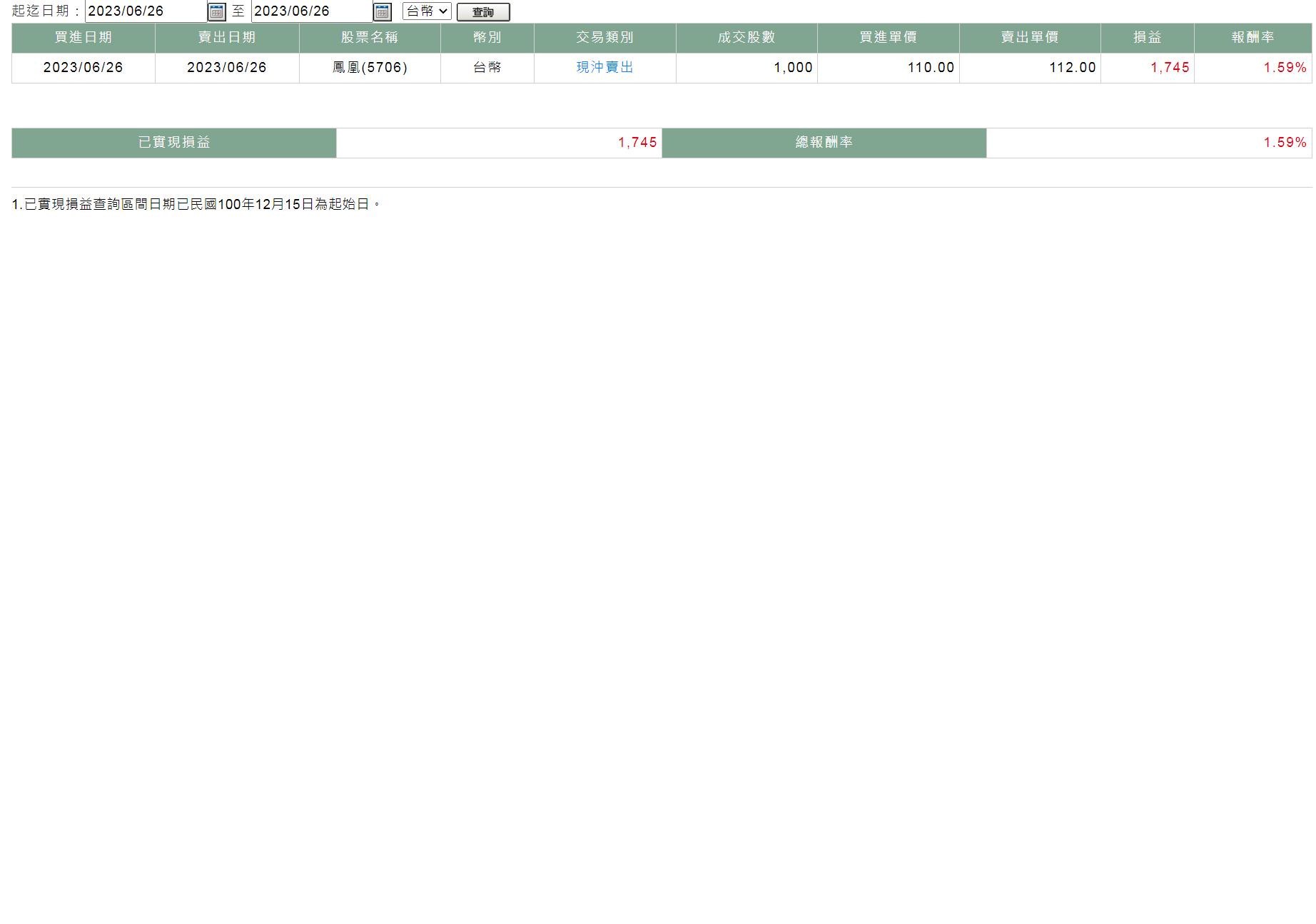The height and width of the screenshot is (924, 1316).
Task: Click the 報酬率 column header
Action: pos(1252,38)
